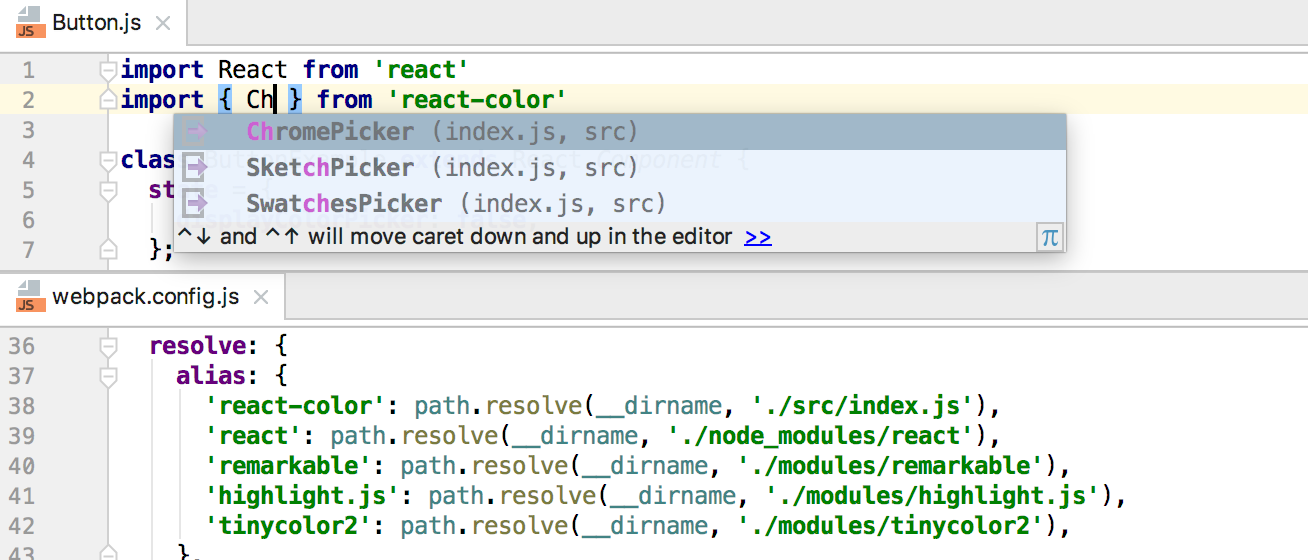Screen dimensions: 1308x560
Task: Select ChromePicker completion suggestion
Action: pyautogui.click(x=620, y=132)
